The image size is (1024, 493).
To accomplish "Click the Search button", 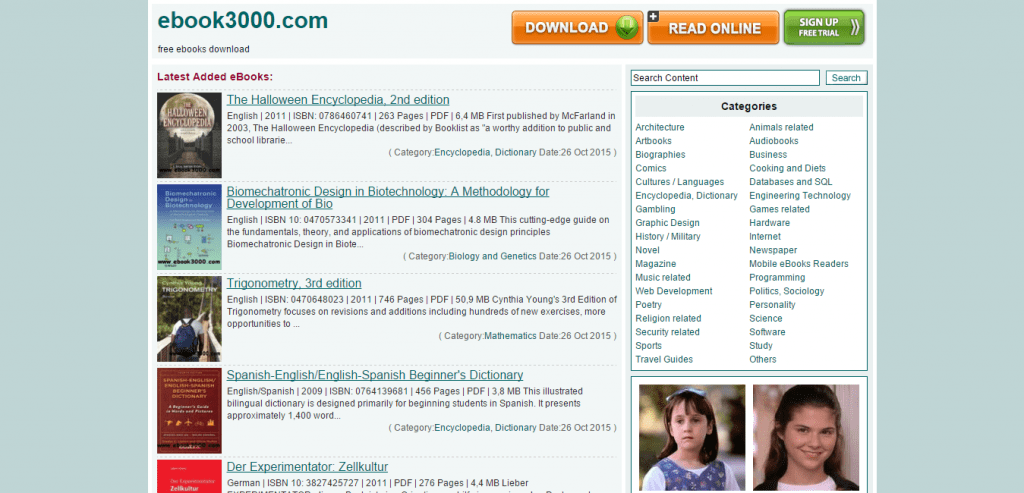I will point(846,78).
